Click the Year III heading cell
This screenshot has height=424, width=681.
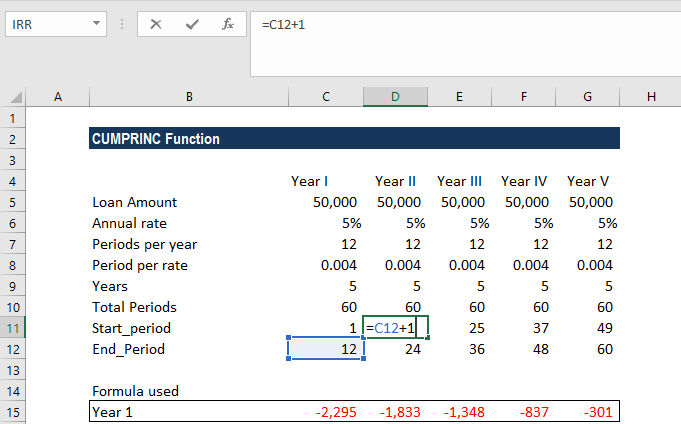[x=460, y=181]
